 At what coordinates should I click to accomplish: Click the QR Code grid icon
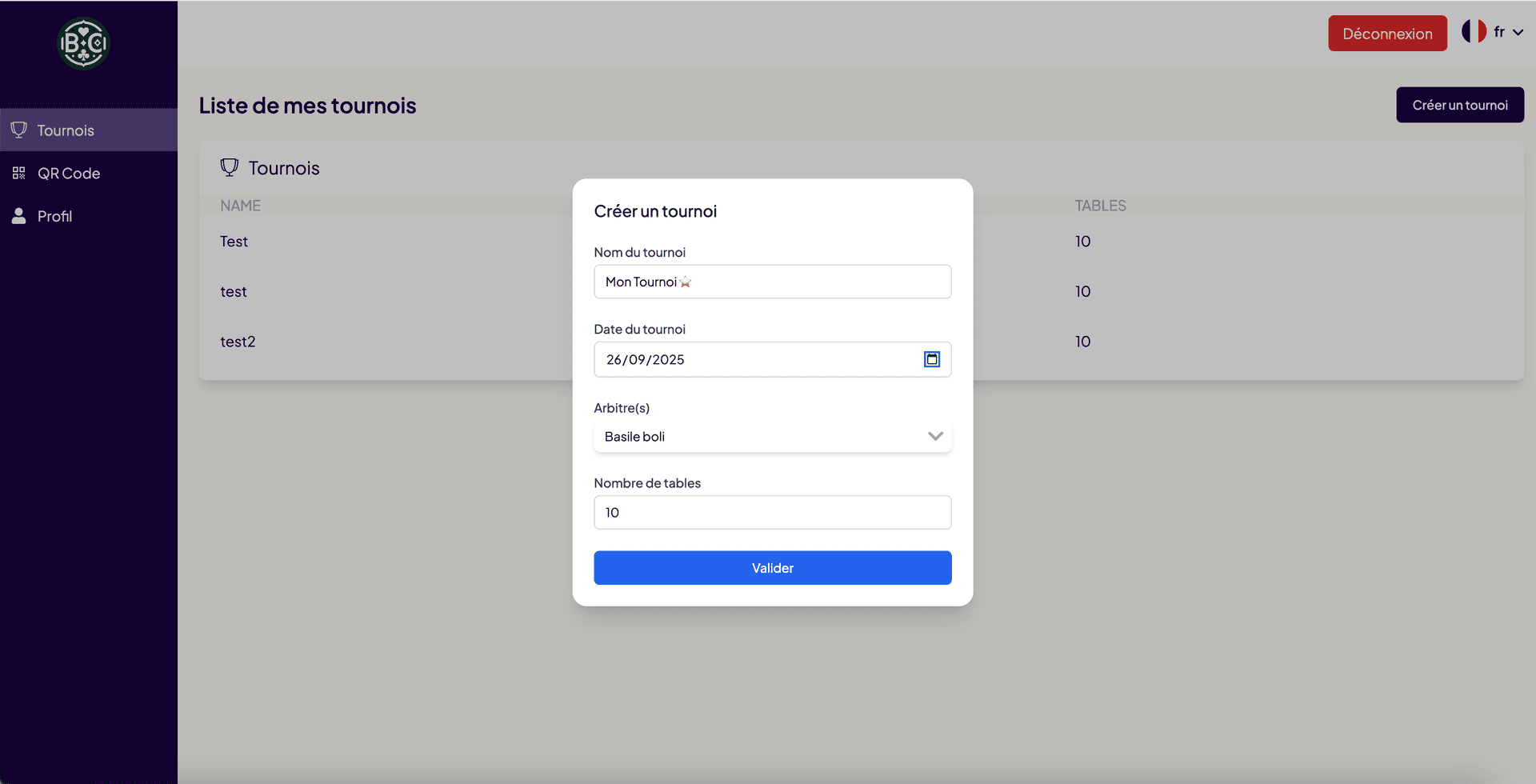click(19, 173)
